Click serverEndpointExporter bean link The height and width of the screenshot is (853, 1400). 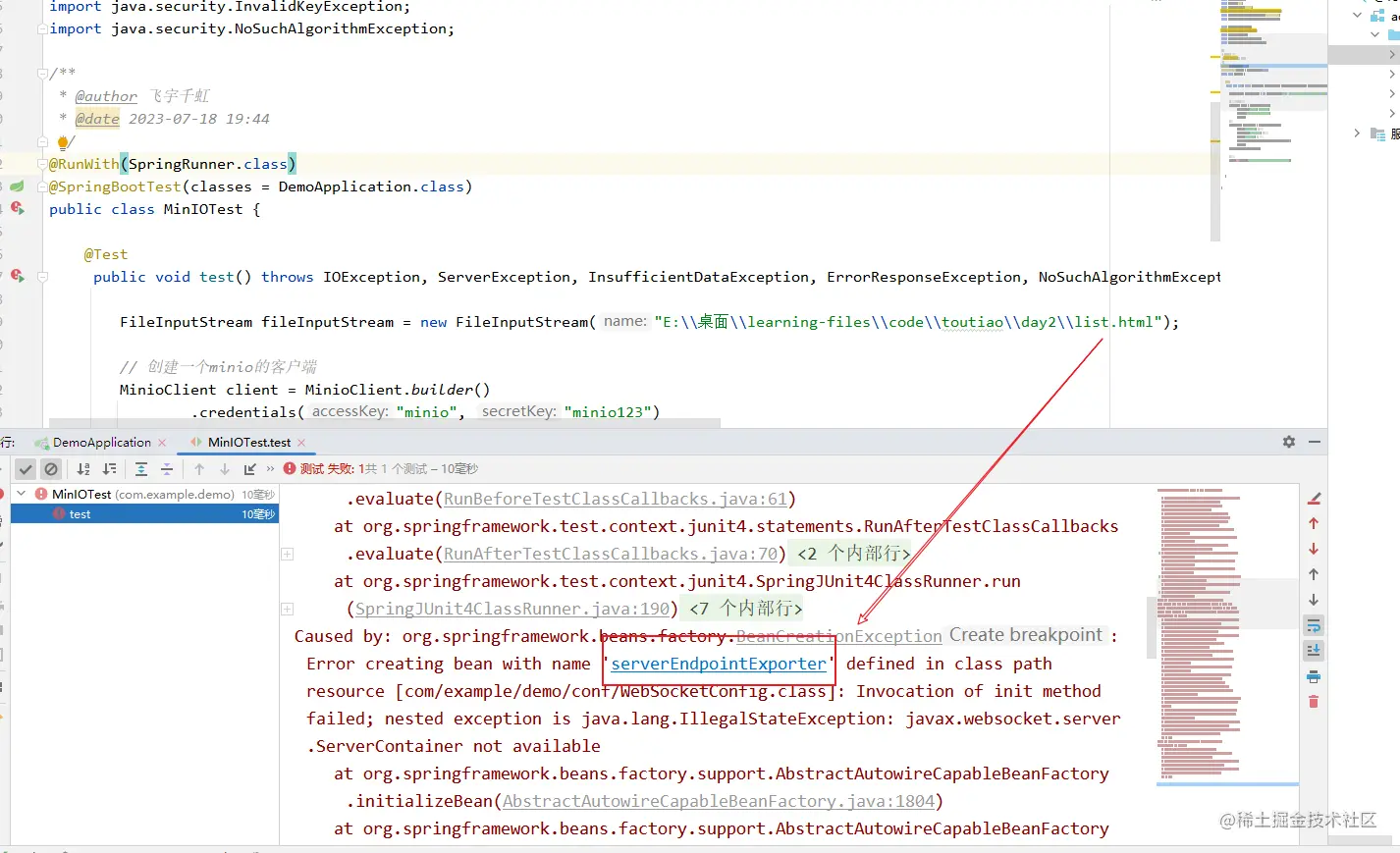tap(719, 664)
